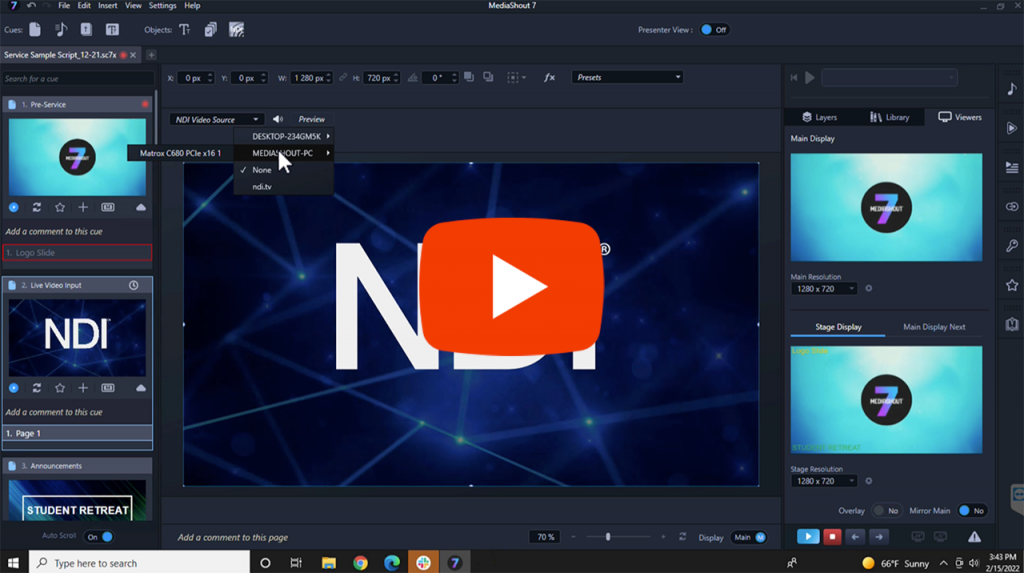The image size is (1024, 573).
Task: Adjust the zoom slider handle
Action: coord(608,537)
